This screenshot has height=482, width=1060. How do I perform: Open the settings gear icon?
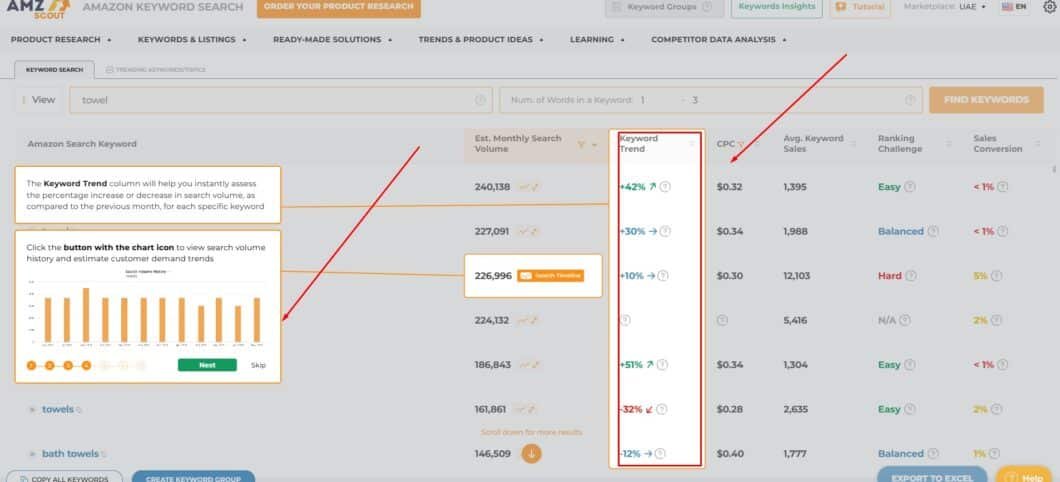click(x=1049, y=7)
